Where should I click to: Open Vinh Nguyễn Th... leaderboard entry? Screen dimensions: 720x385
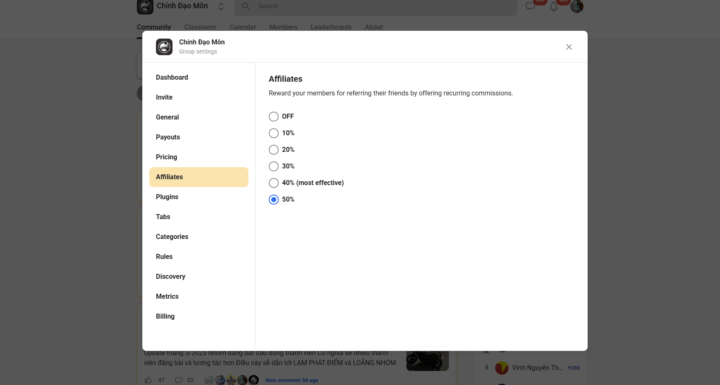(537, 368)
